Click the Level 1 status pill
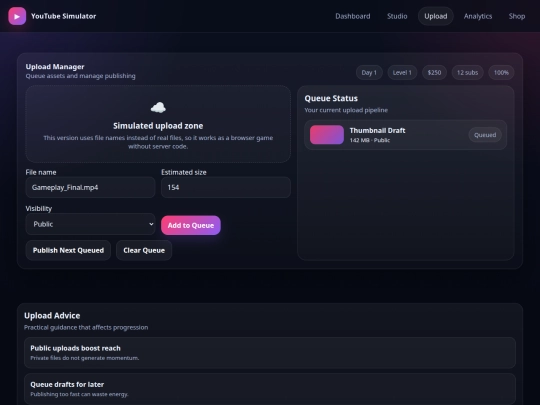Image resolution: width=540 pixels, height=405 pixels. 402,73
